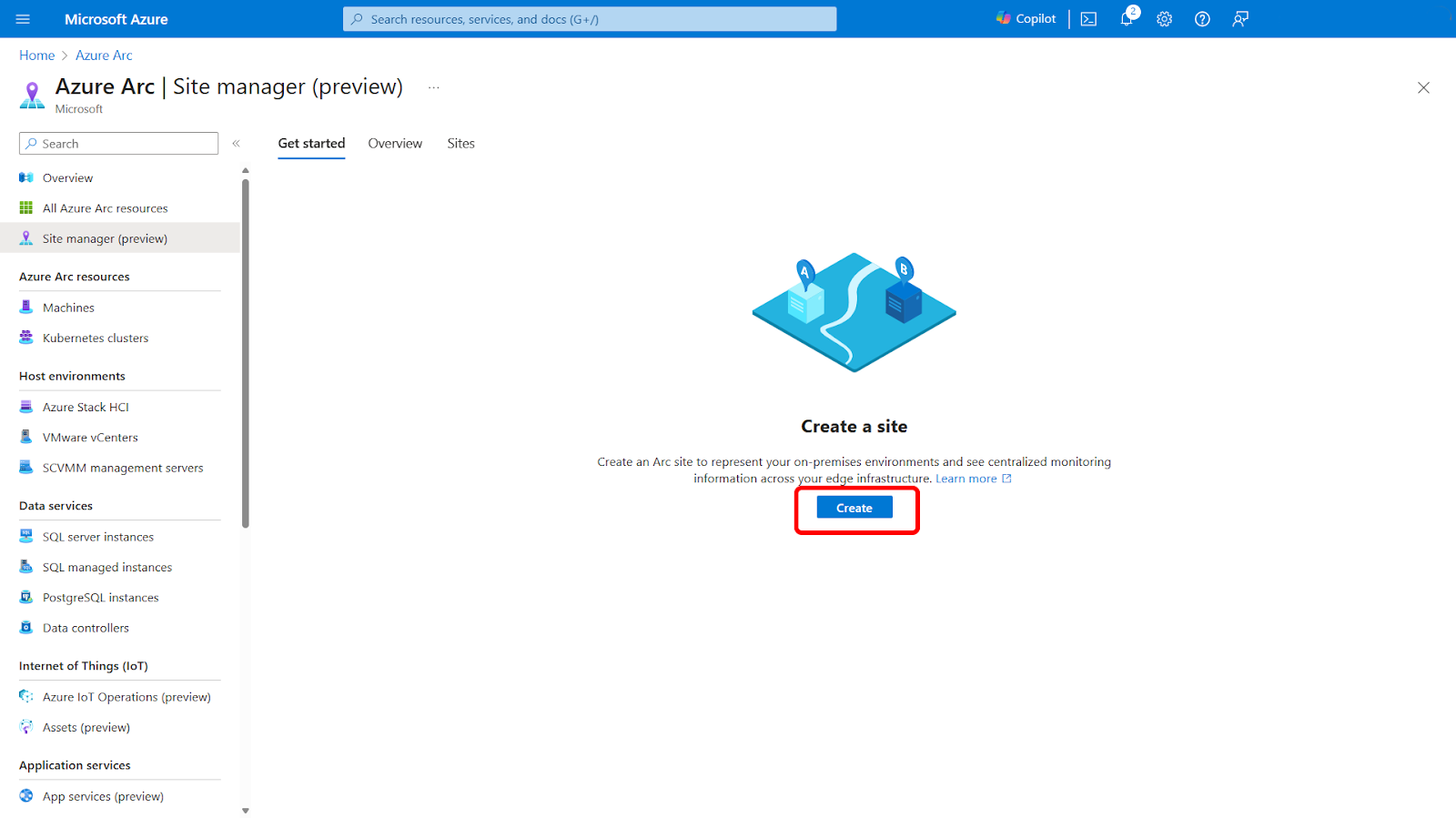The height and width of the screenshot is (818, 1456).
Task: Click the Machines icon
Action: coord(26,307)
